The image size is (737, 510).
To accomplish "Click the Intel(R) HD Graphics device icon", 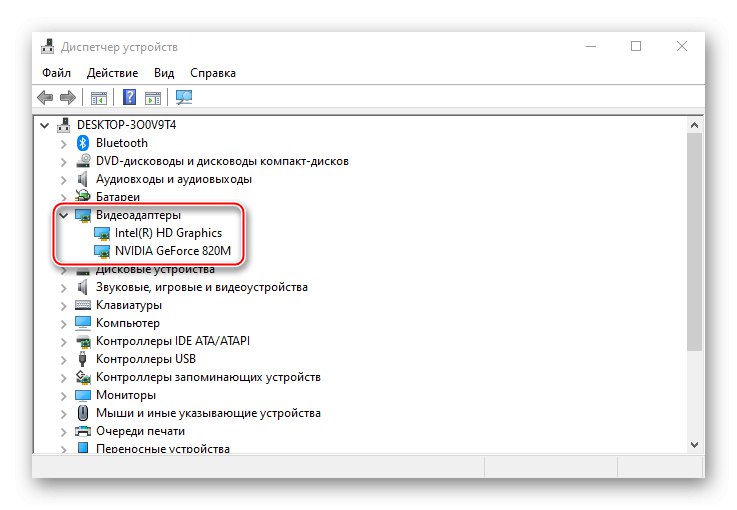I will pos(102,233).
